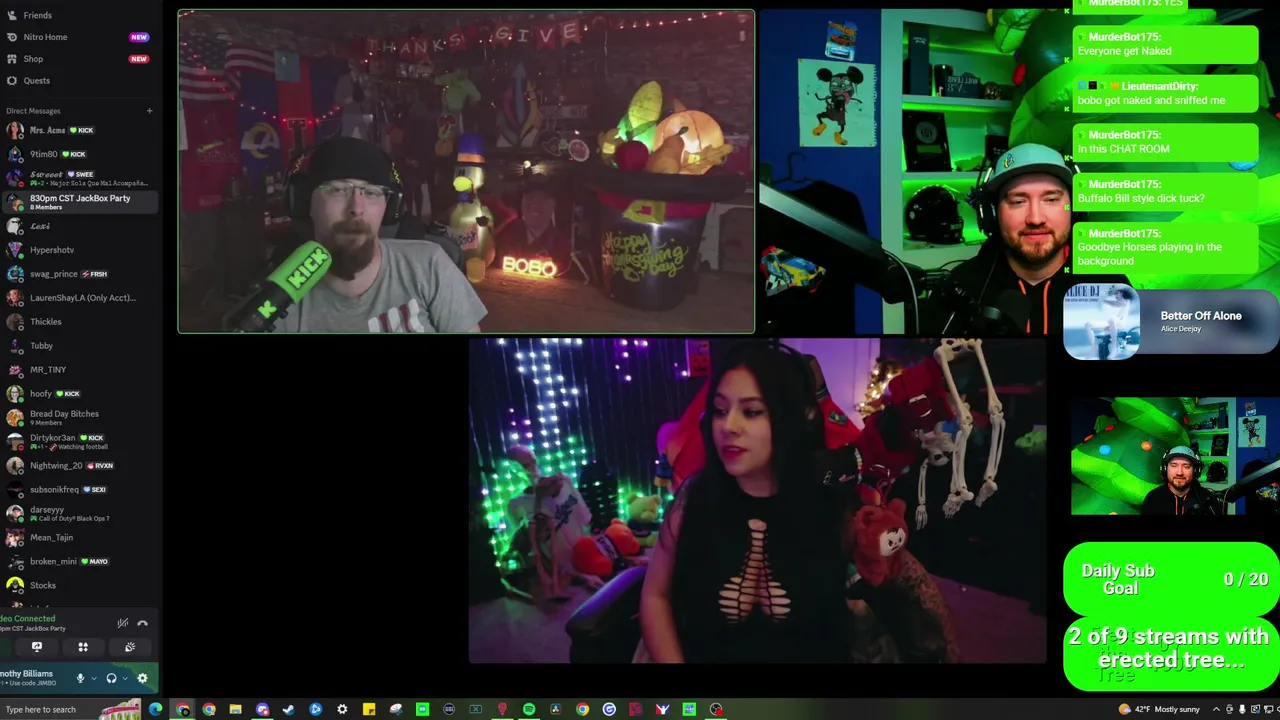
Task: Open Steam from the taskbar
Action: point(289,709)
